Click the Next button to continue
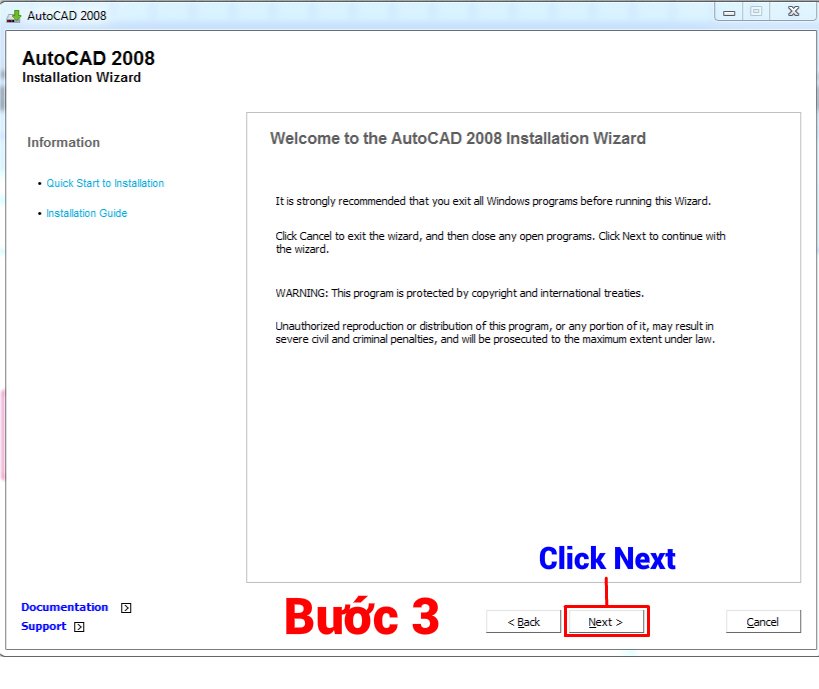Image resolution: width=819 pixels, height=689 pixels. point(606,622)
